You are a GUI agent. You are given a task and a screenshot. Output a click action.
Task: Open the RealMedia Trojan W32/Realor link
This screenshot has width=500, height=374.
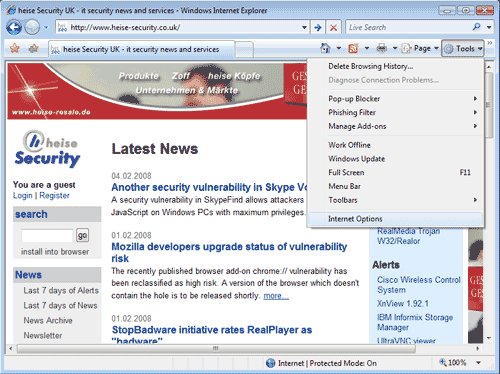point(408,236)
